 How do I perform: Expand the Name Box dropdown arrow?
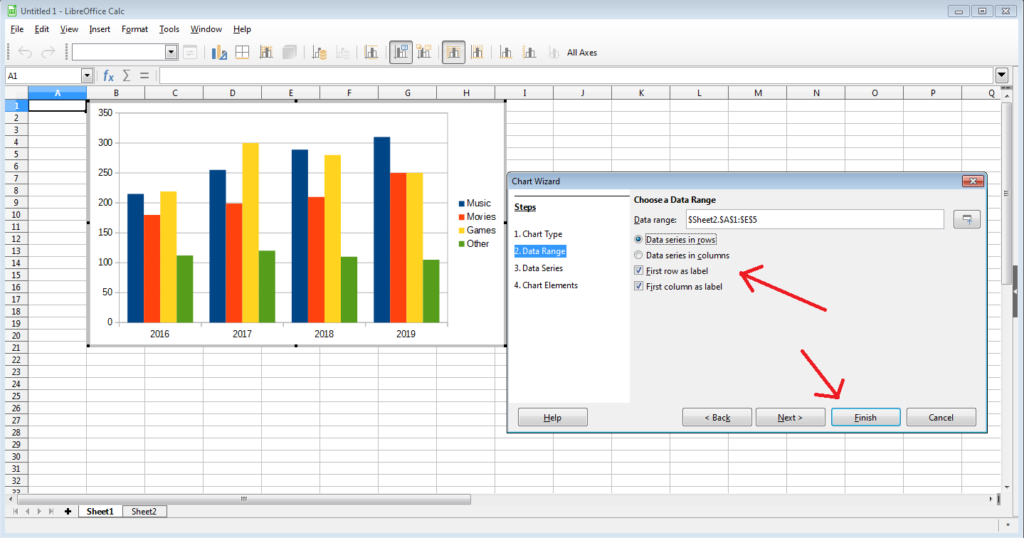[x=87, y=76]
